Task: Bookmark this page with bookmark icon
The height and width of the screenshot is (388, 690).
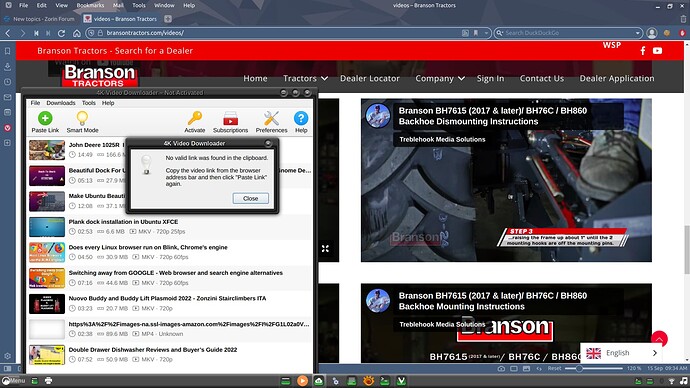Action: point(476,33)
